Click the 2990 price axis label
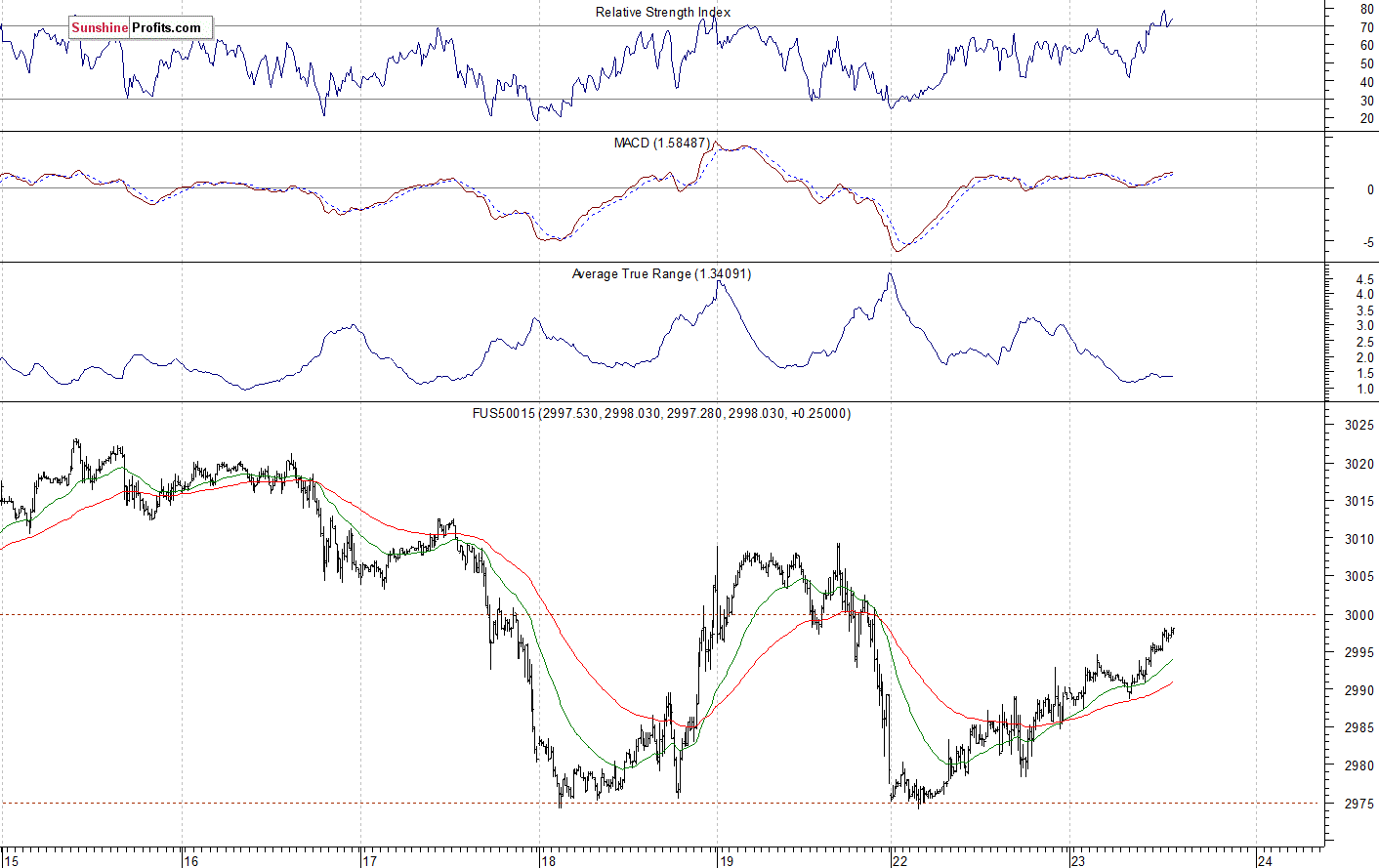 [1359, 690]
